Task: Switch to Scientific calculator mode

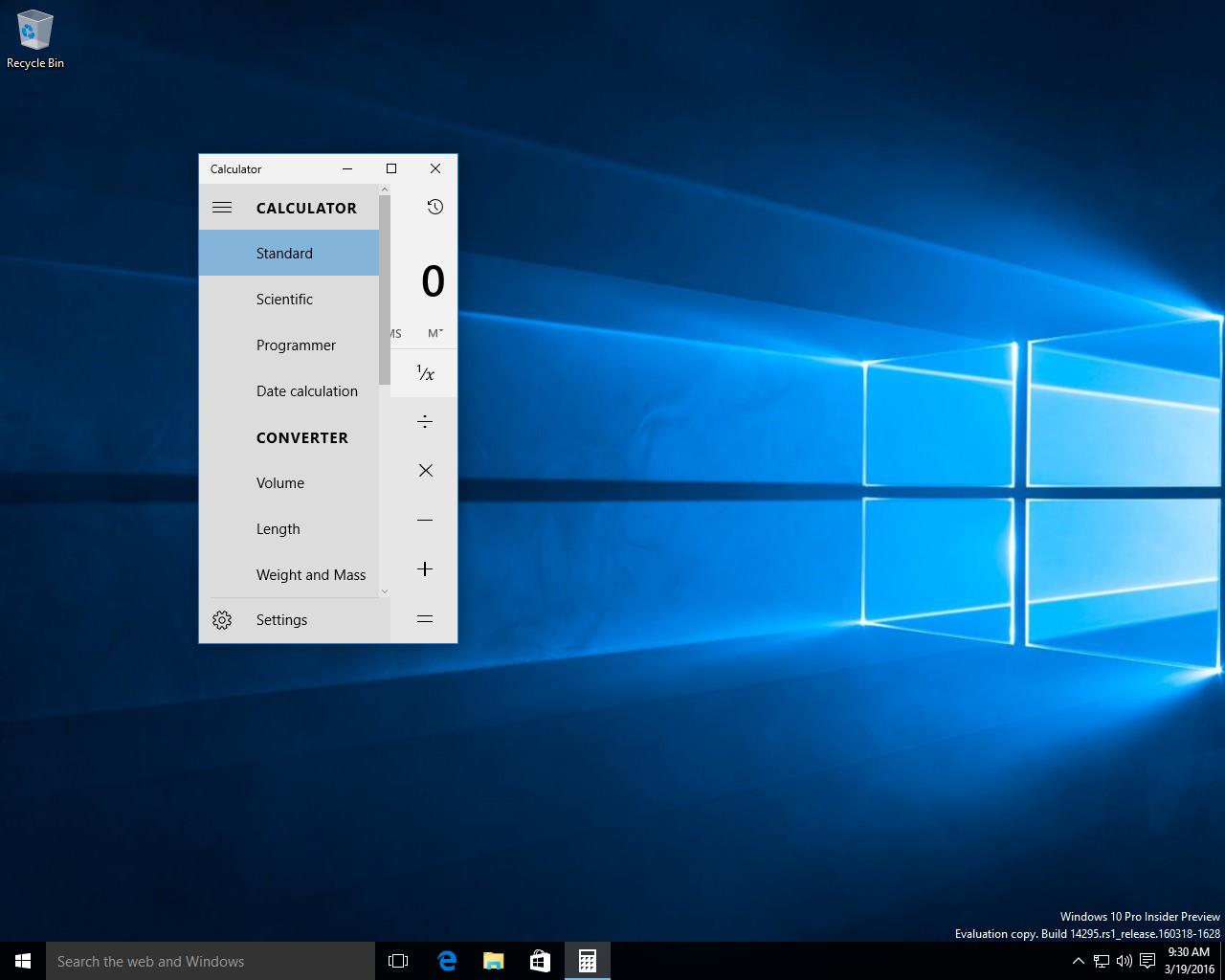Action: pyautogui.click(x=284, y=300)
